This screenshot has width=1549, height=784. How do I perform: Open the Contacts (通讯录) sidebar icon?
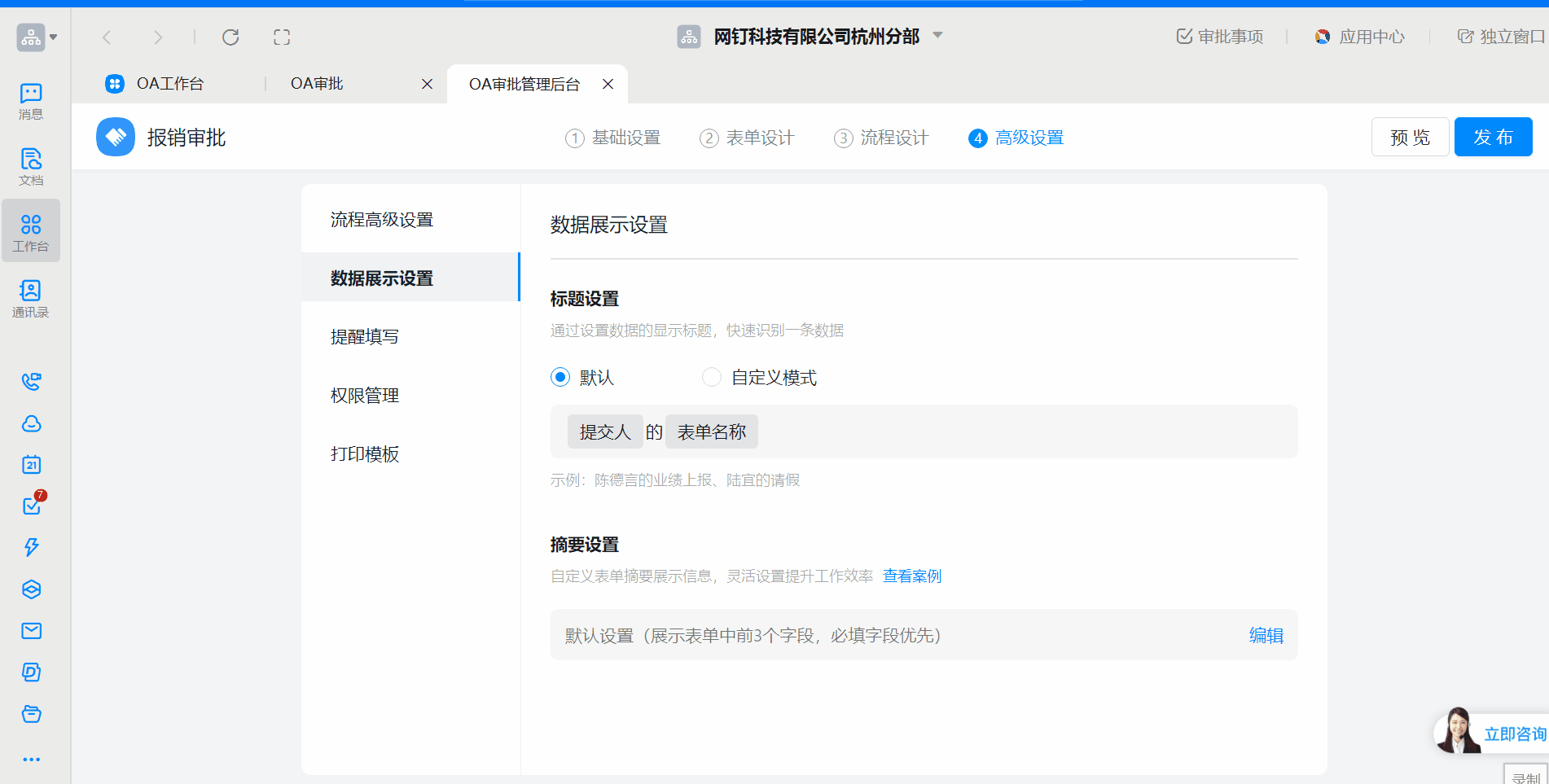[31, 298]
